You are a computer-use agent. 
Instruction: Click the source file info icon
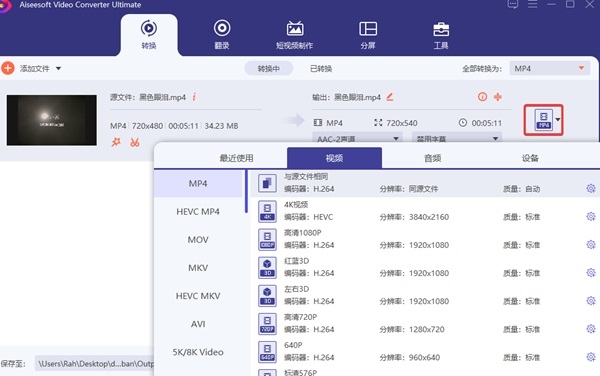(194, 97)
